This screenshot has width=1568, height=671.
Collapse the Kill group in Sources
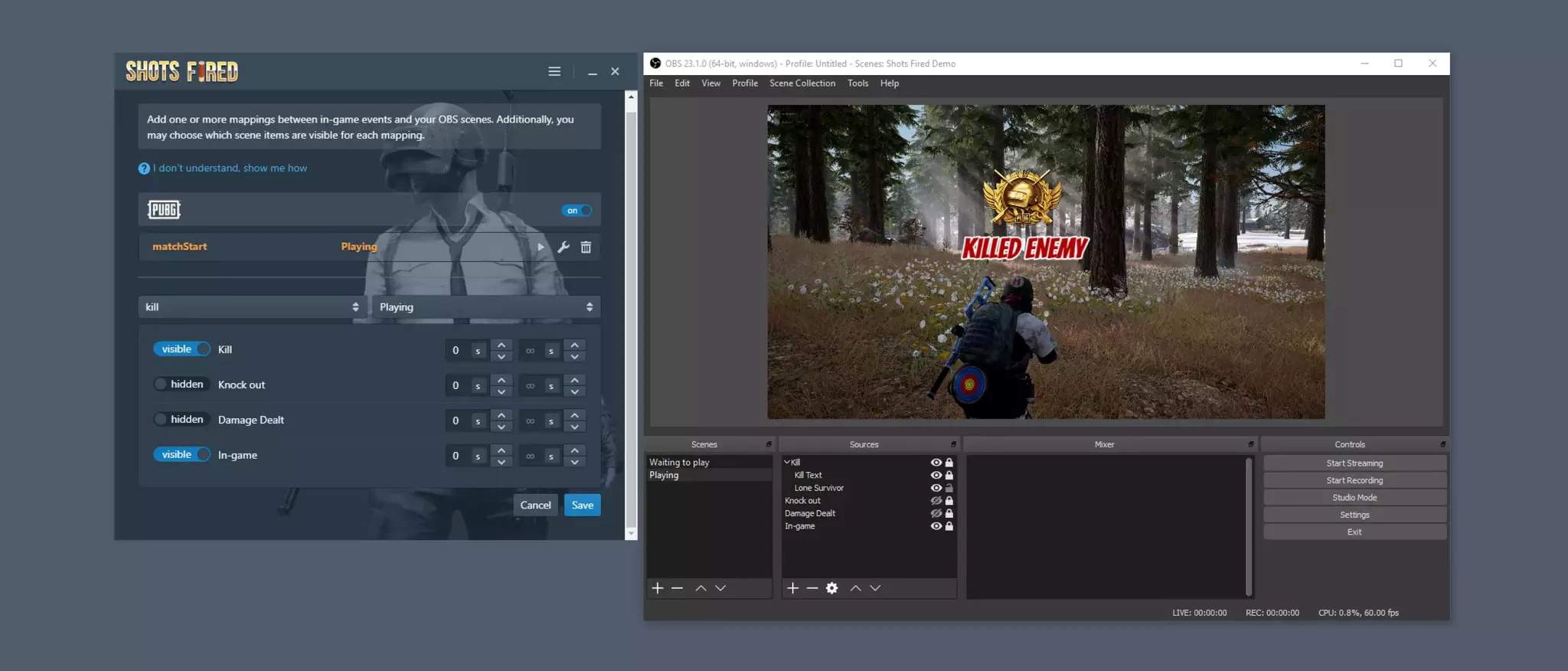pos(787,463)
